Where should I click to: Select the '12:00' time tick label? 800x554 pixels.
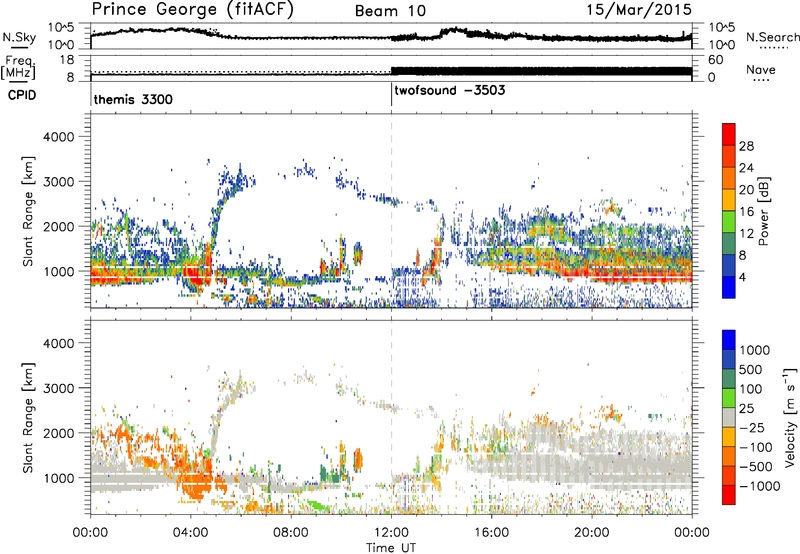[391, 533]
